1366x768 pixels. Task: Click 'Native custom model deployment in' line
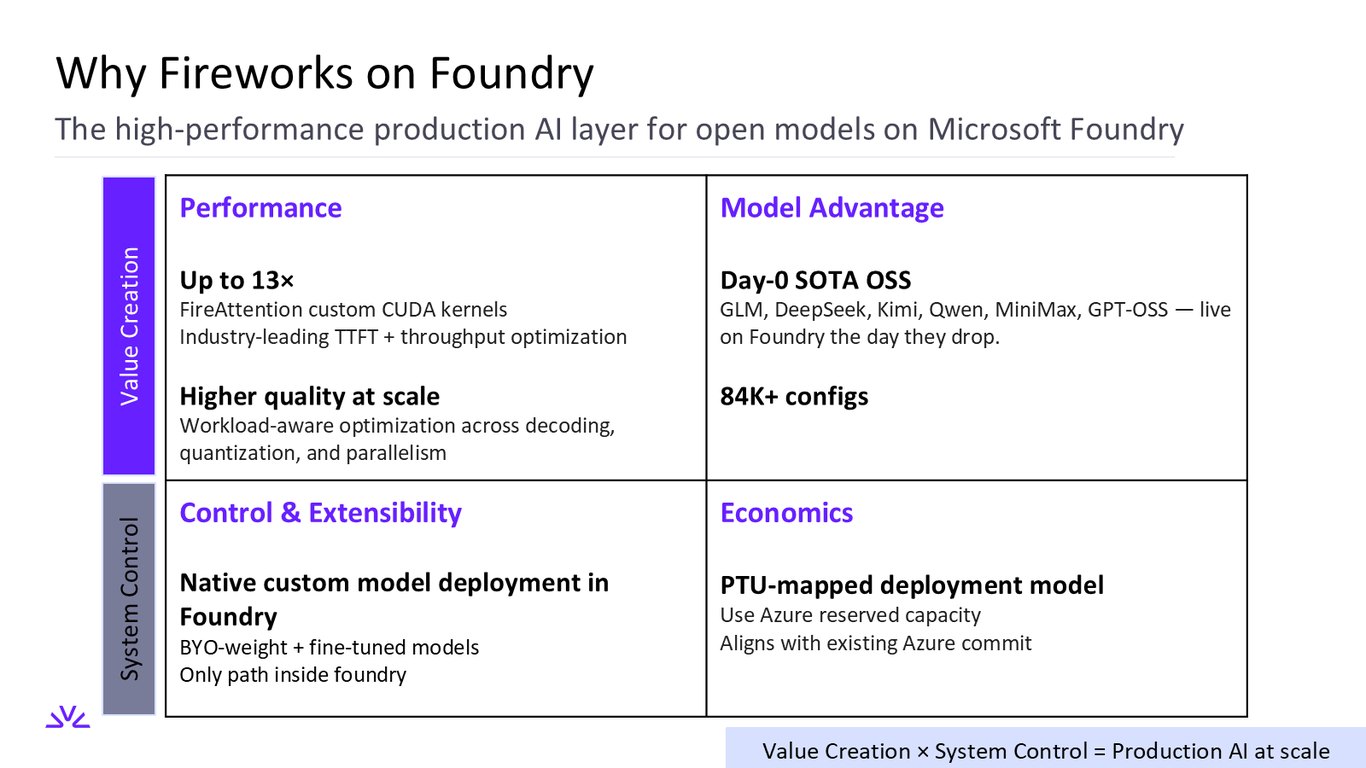point(394,583)
